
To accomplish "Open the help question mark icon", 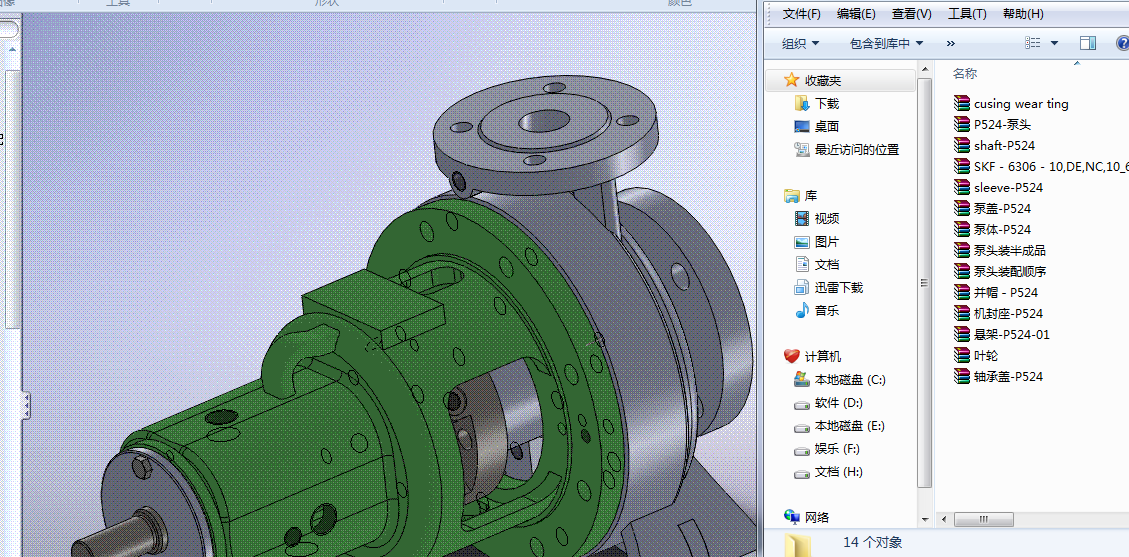I will tap(1122, 43).
